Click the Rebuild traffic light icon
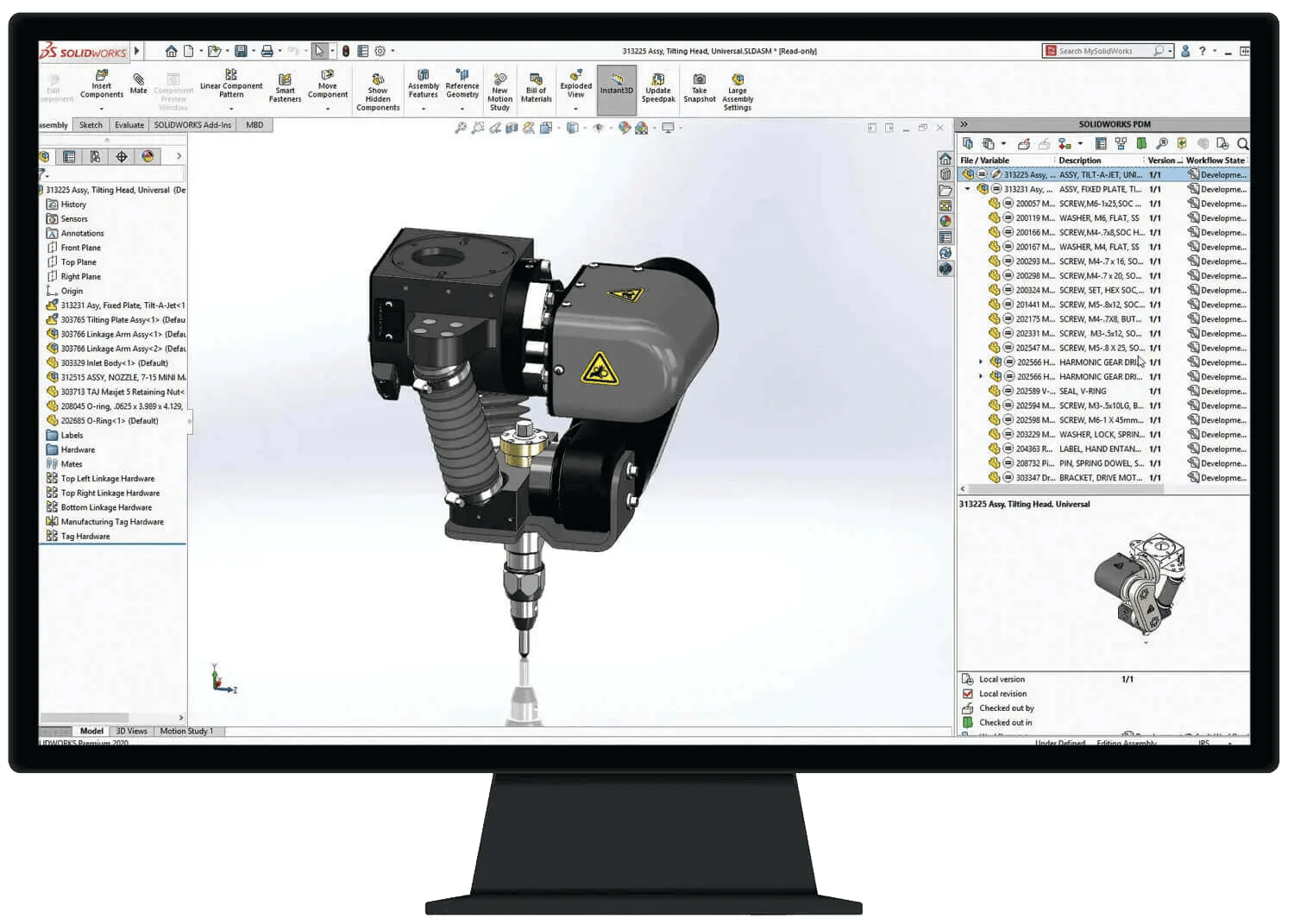The width and height of the screenshot is (1294, 924). (346, 51)
